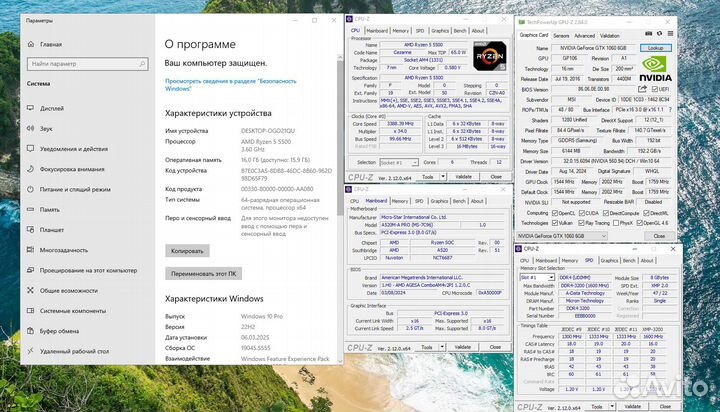Open Общие возможности icon
This screenshot has width=720, height=412.
(x=31, y=290)
